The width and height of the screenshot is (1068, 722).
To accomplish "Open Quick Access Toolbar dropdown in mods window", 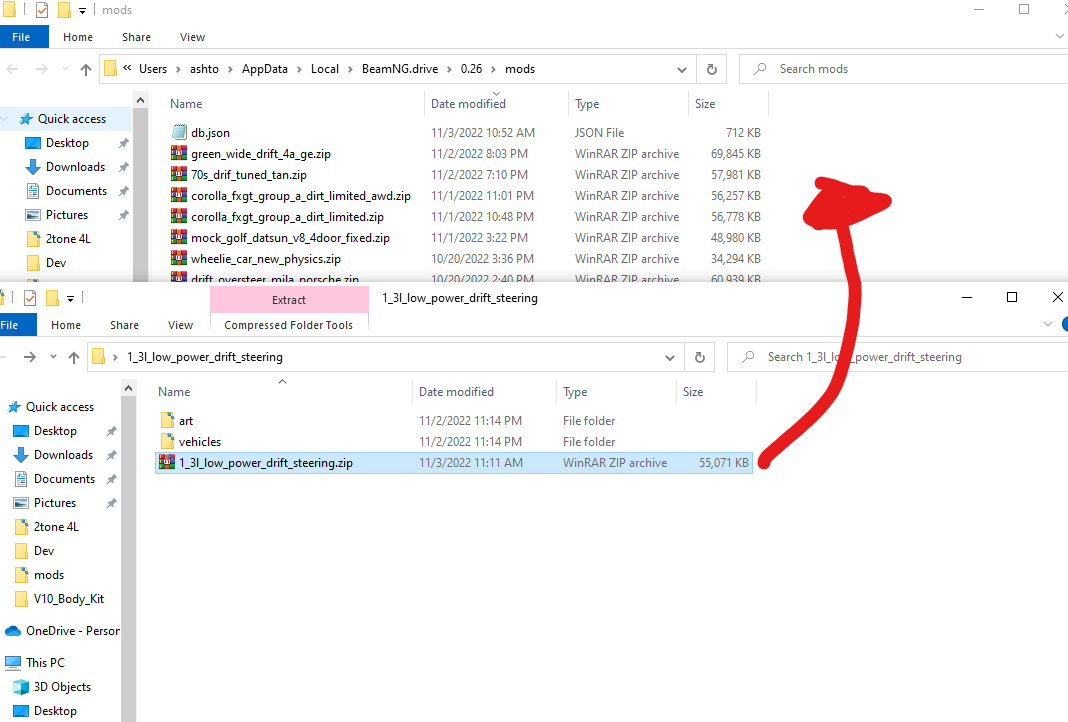I will click(82, 10).
